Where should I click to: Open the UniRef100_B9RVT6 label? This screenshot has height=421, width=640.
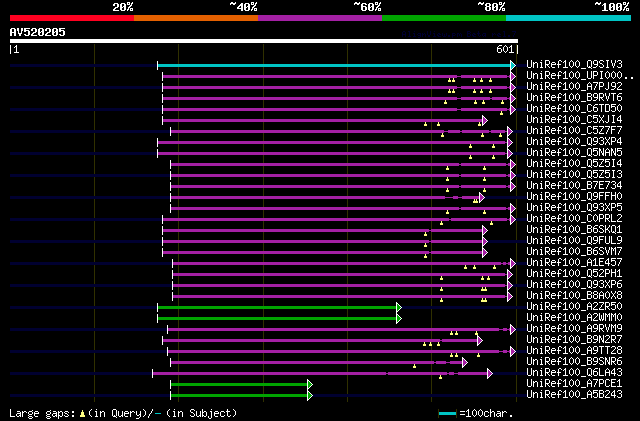click(x=574, y=98)
